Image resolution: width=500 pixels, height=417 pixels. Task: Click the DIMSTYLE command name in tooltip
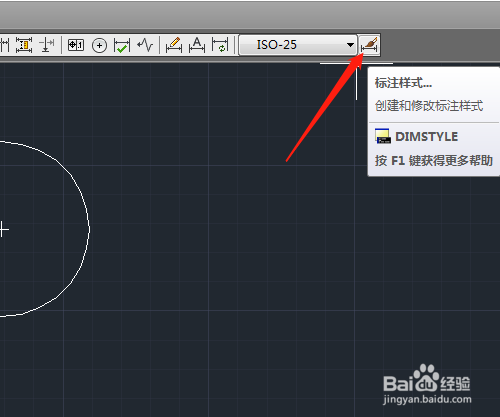426,137
